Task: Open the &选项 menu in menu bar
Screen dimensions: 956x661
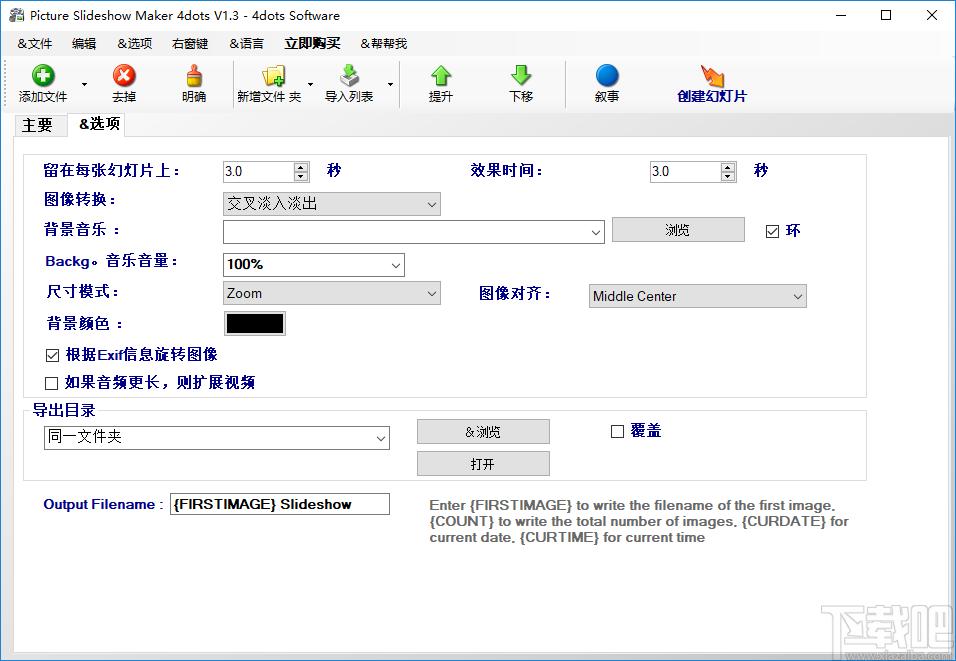Action: 135,43
